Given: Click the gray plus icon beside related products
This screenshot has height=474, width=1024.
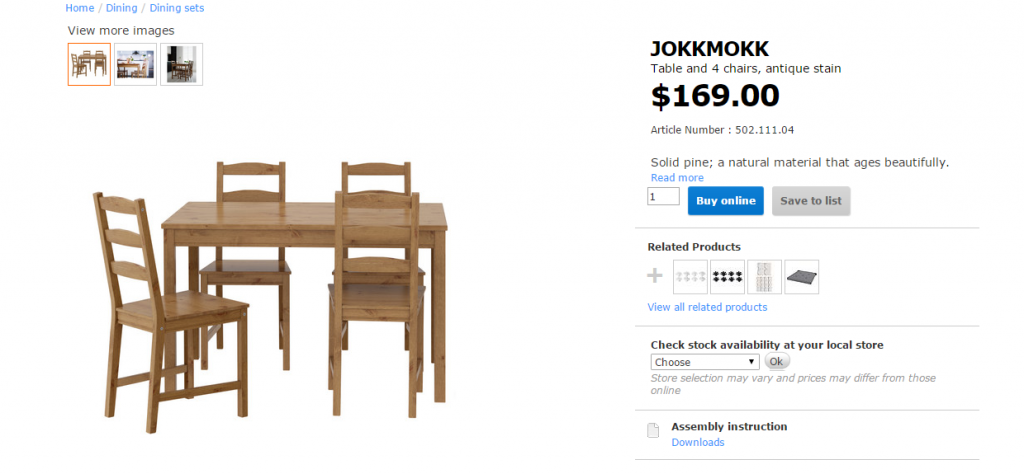Looking at the screenshot, I should pos(655,276).
